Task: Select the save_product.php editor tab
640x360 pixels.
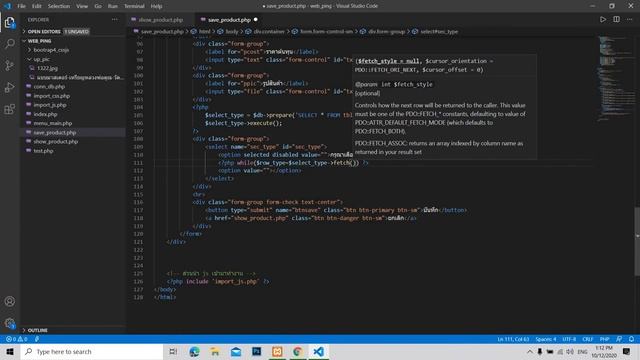Action: pyautogui.click(x=229, y=20)
